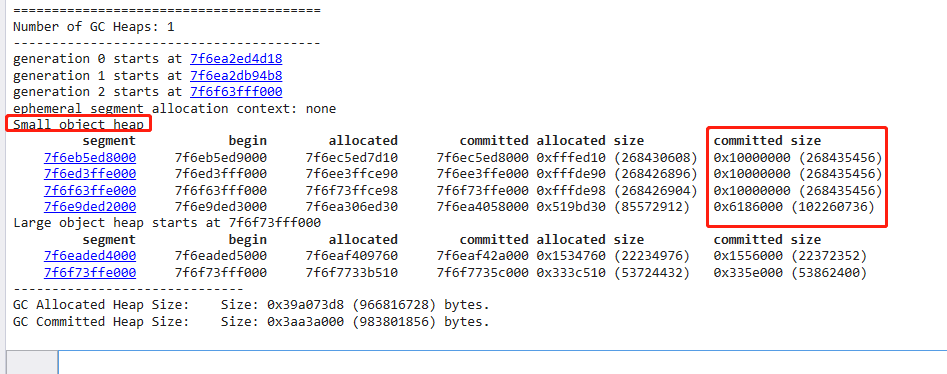The width and height of the screenshot is (947, 374).
Task: Click the GC Allocated Heap Size line
Action: (251, 305)
